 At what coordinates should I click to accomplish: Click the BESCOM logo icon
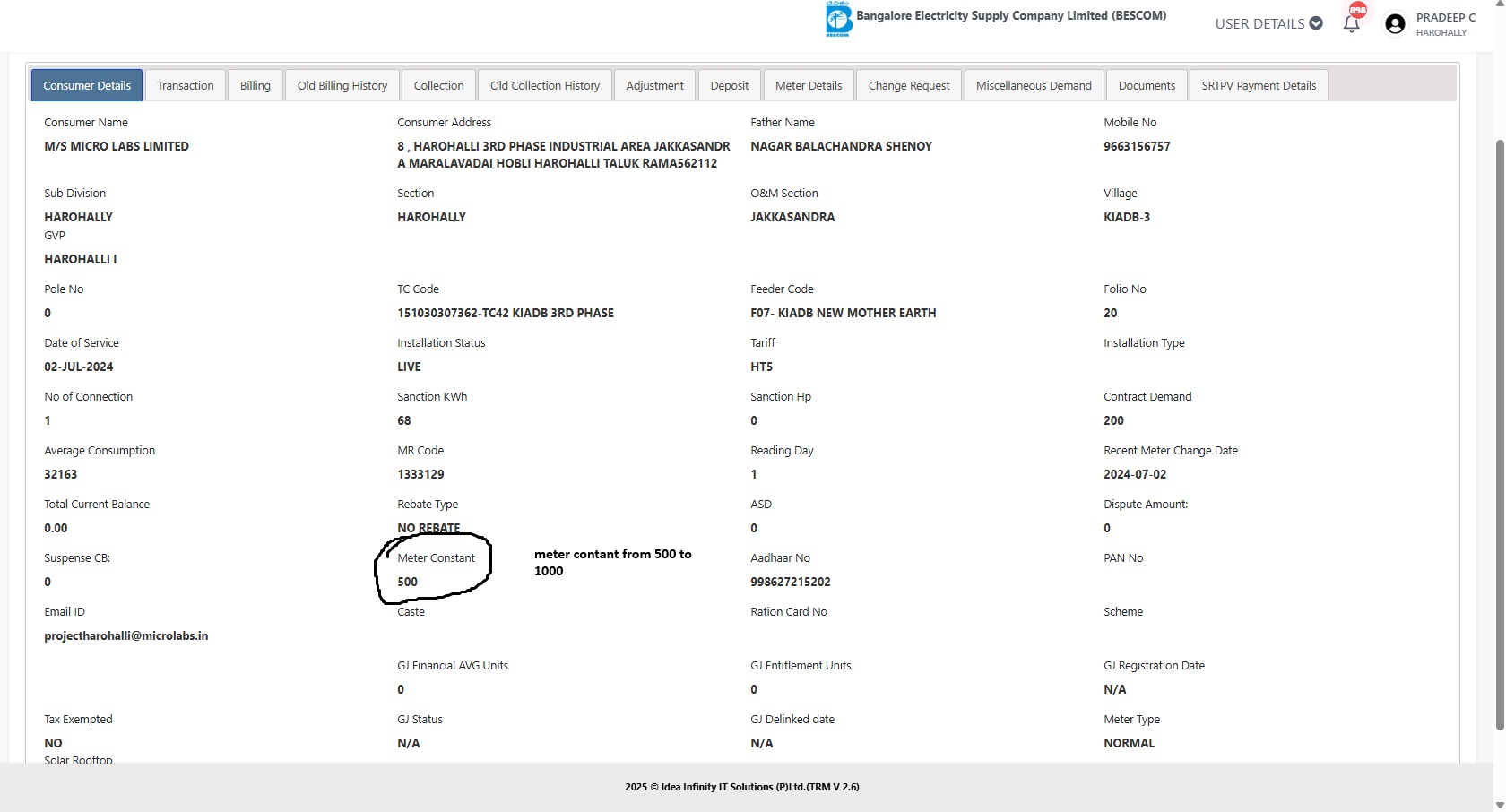pyautogui.click(x=838, y=19)
